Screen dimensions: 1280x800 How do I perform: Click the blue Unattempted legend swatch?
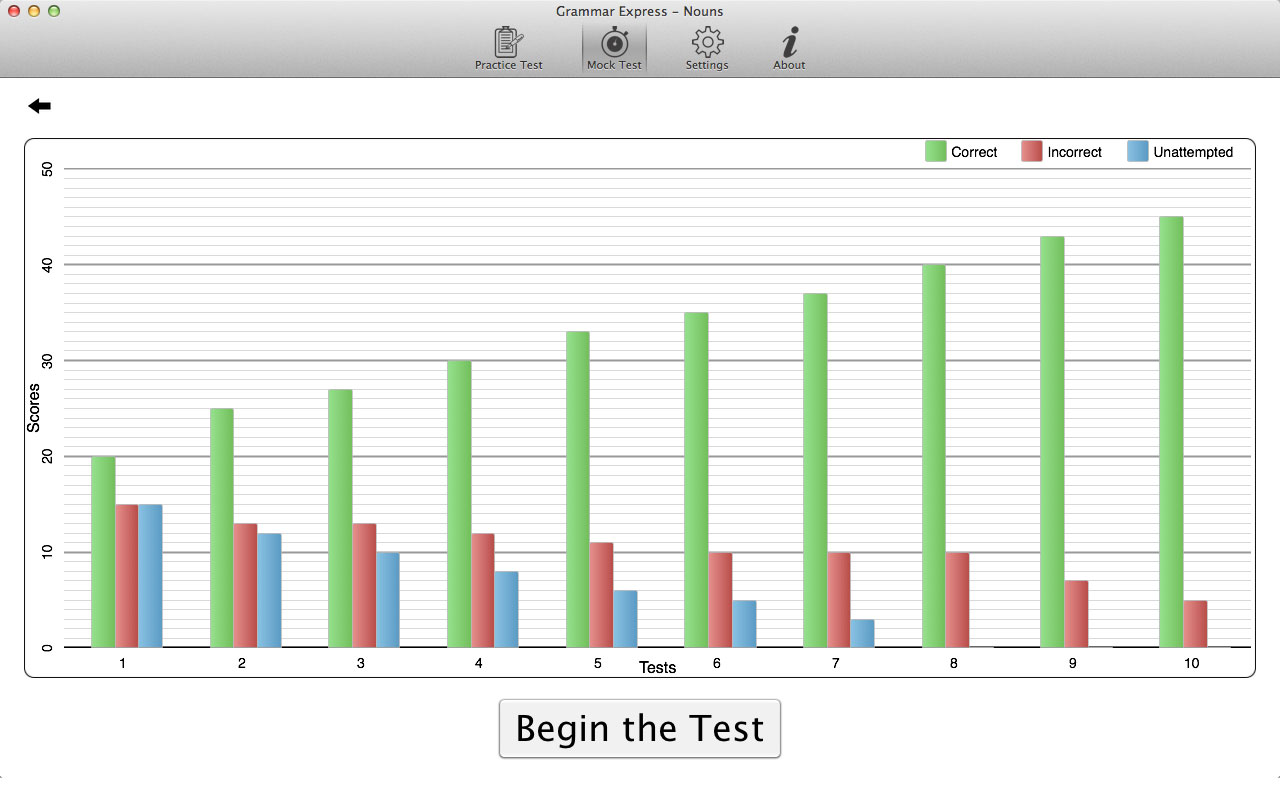pos(1138,152)
